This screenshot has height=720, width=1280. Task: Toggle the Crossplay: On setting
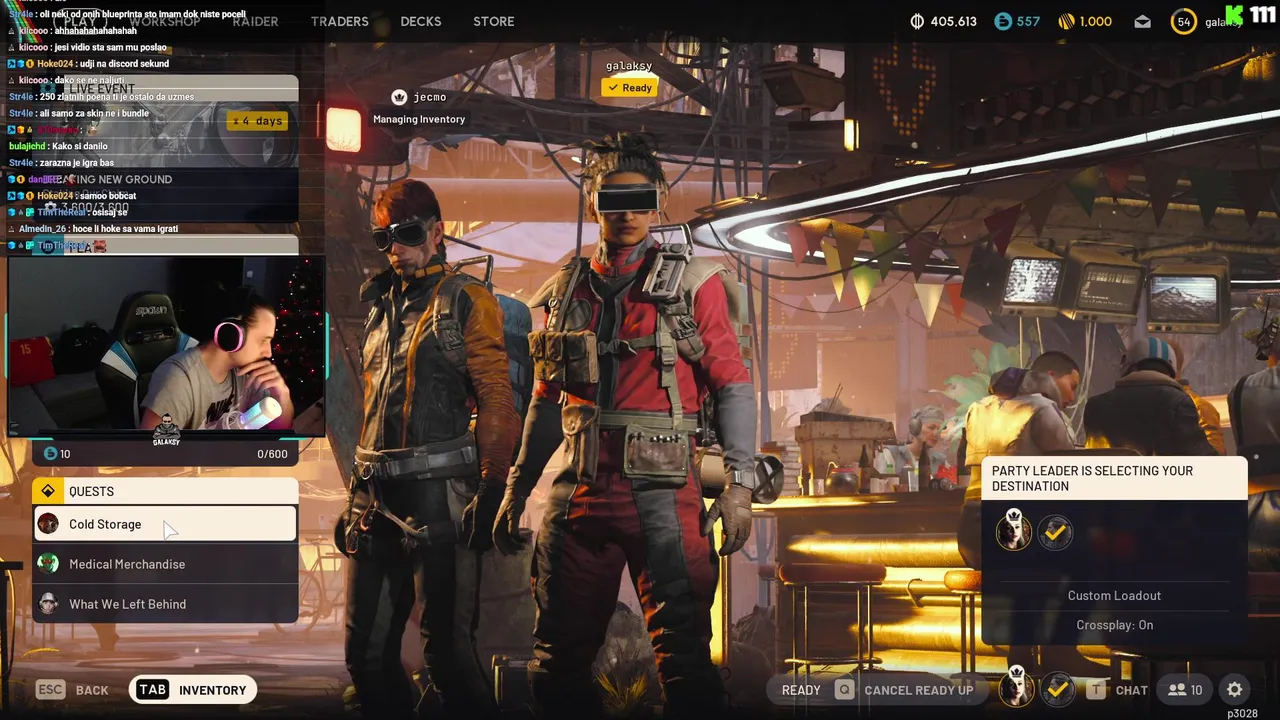pos(1114,625)
